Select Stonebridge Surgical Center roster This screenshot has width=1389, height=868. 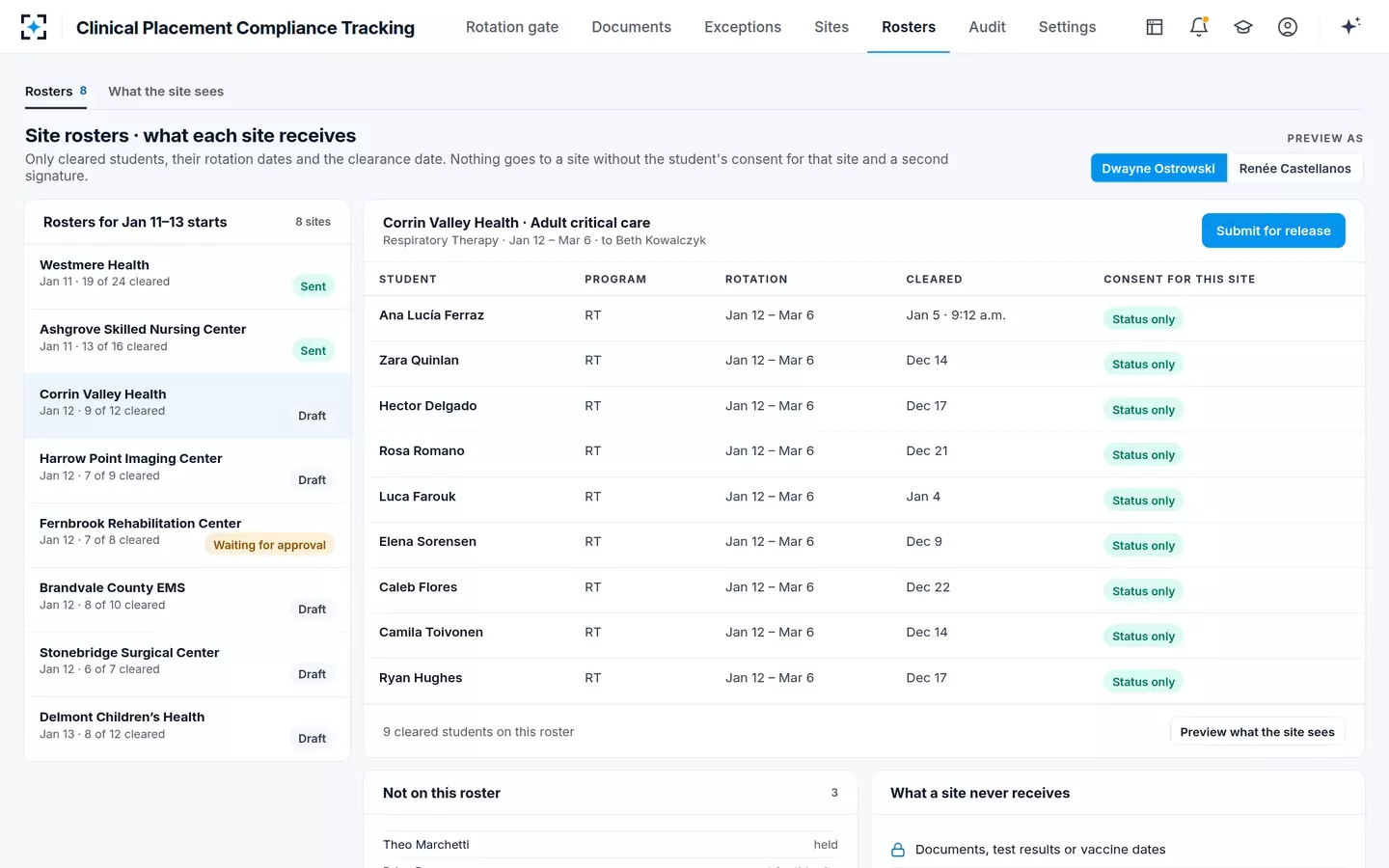[187, 665]
